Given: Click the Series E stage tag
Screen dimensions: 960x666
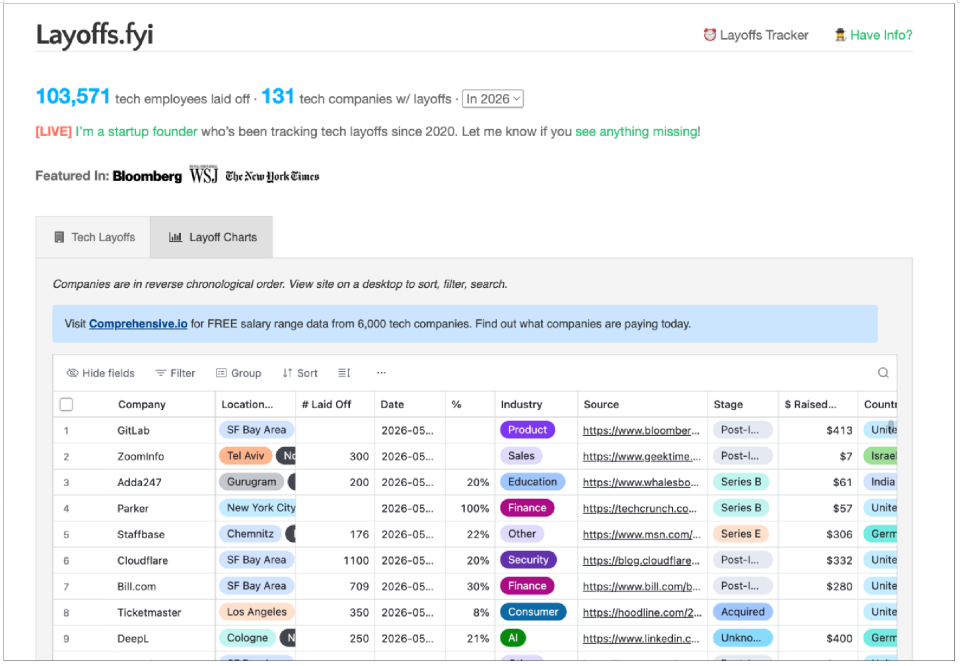Looking at the screenshot, I should 741,534.
